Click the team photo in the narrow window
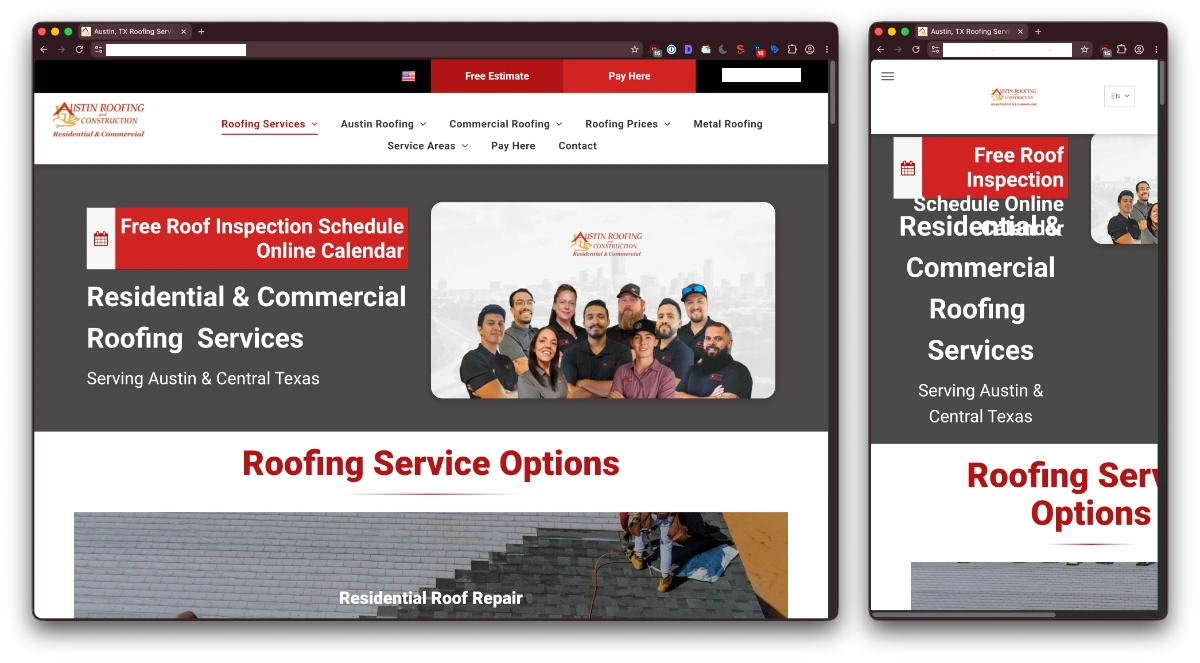Viewport: 1200px width, 663px height. [1124, 188]
